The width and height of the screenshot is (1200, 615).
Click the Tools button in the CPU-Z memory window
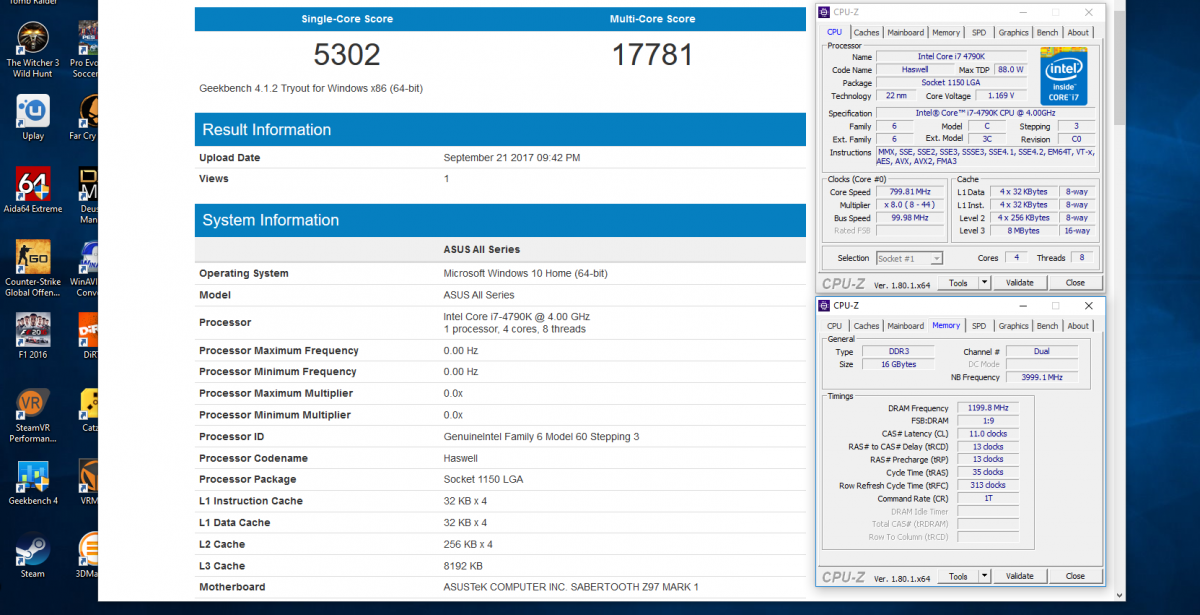click(958, 576)
